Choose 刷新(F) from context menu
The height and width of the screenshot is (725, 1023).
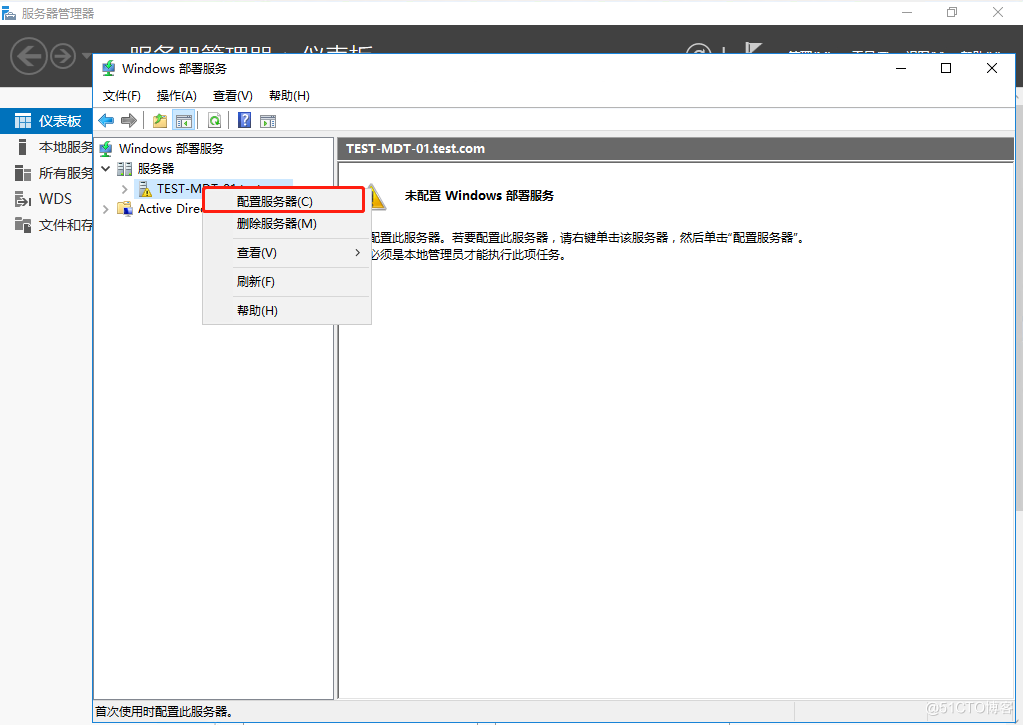(287, 282)
